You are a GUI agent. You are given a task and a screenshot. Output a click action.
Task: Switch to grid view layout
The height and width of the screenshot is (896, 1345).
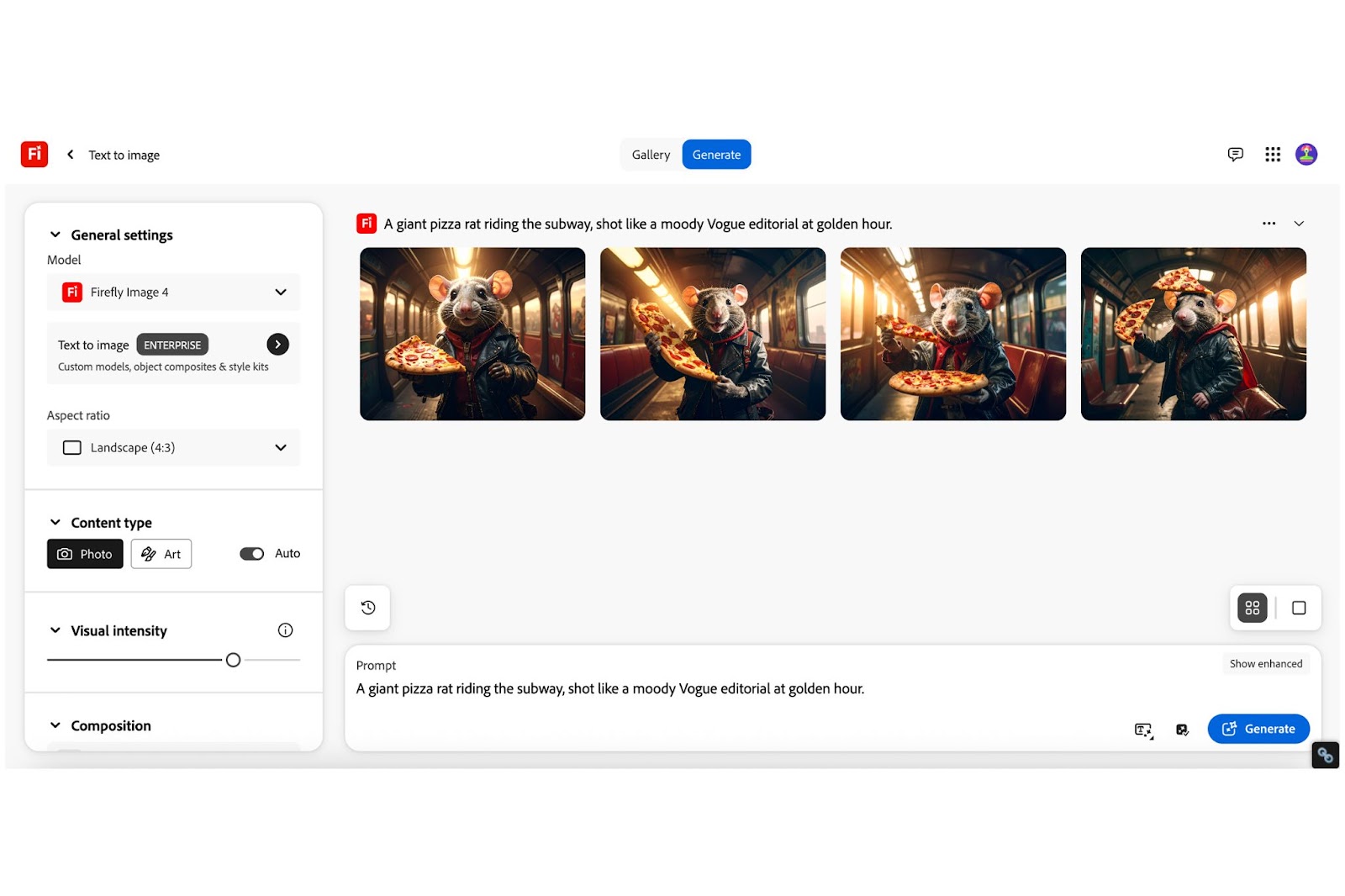pos(1252,608)
